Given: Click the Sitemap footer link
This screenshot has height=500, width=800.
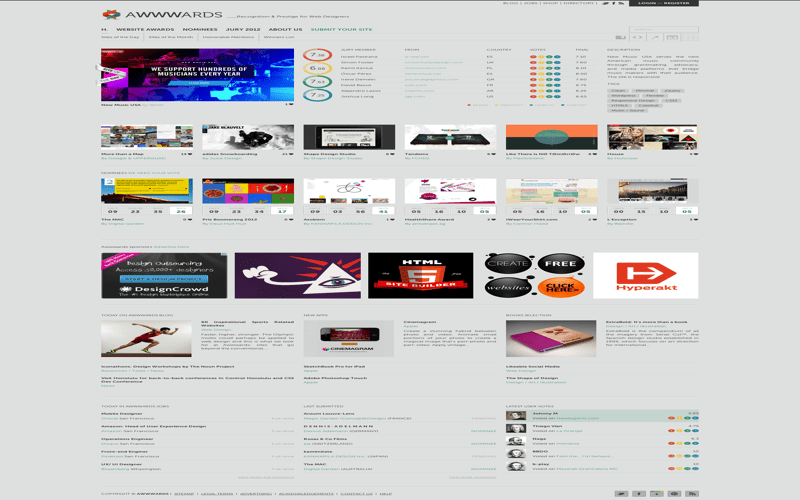Looking at the screenshot, I should (184, 494).
